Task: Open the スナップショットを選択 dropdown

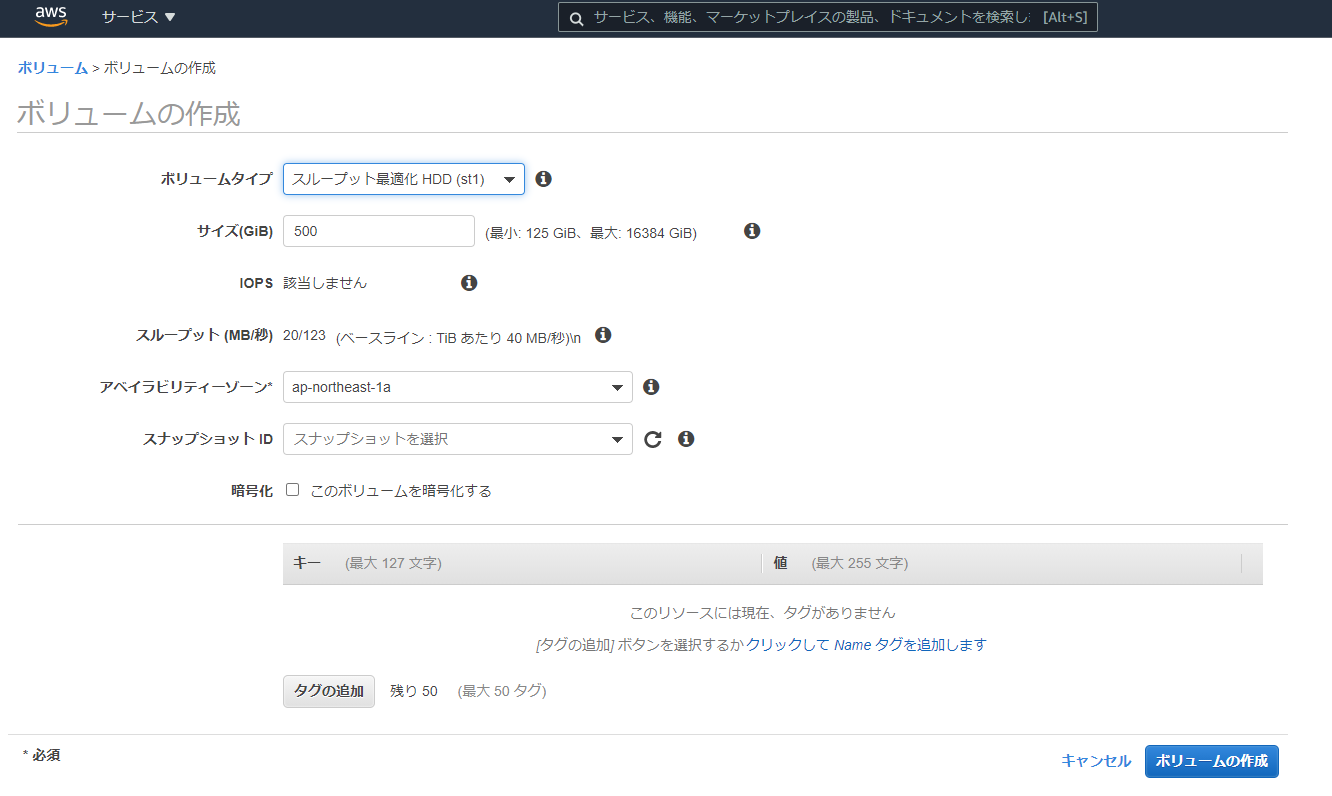Action: tap(458, 439)
